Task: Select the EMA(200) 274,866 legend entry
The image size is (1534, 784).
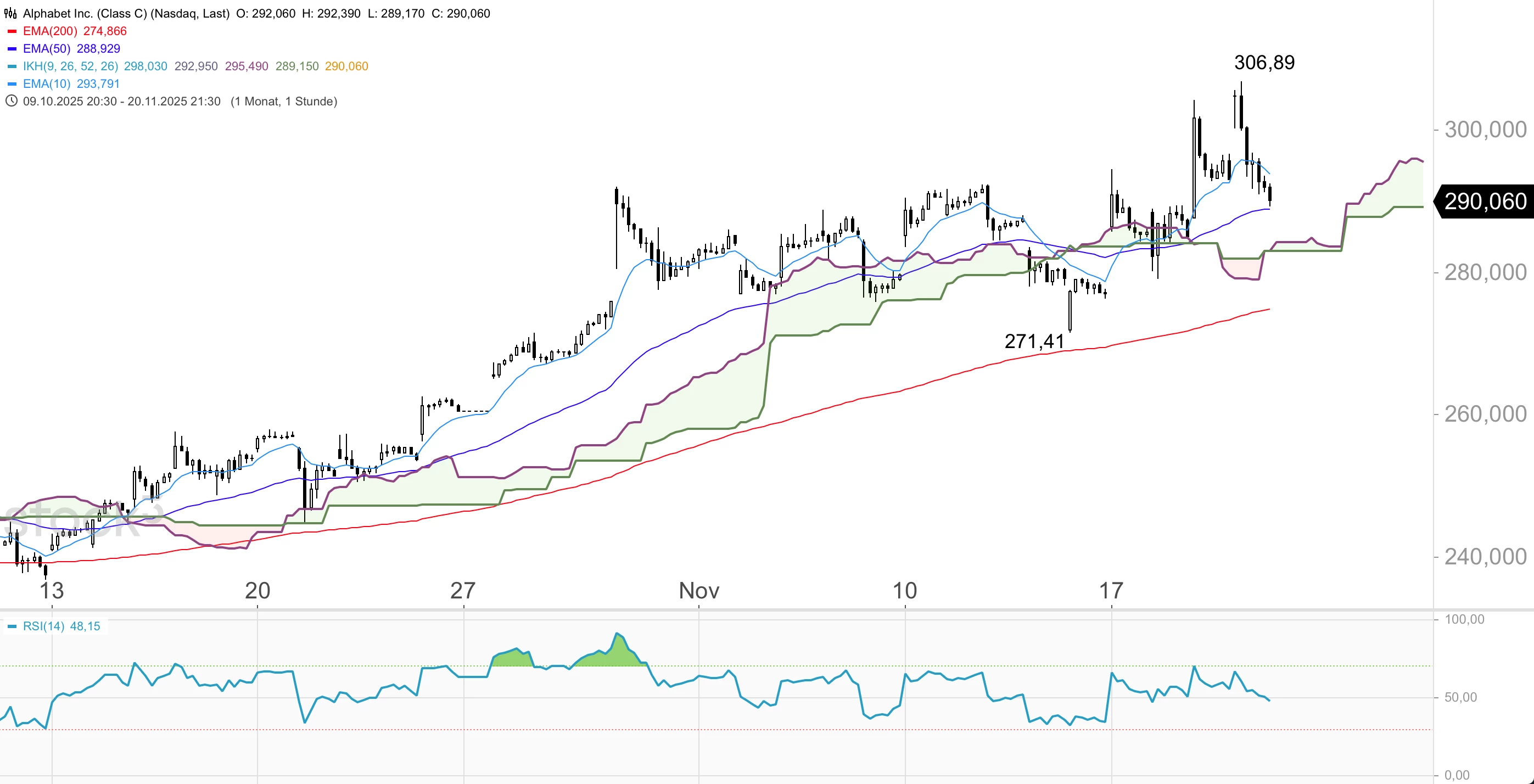Action: pos(75,31)
